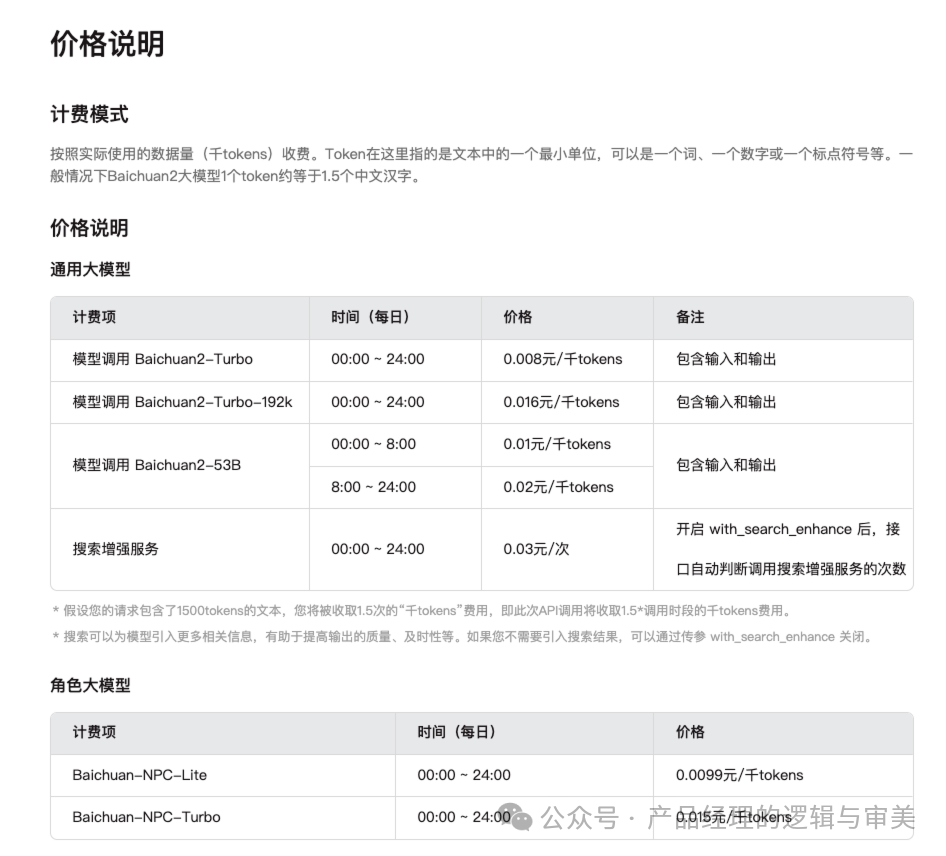
Task: Select the page title 价格说明
Action: (x=108, y=45)
